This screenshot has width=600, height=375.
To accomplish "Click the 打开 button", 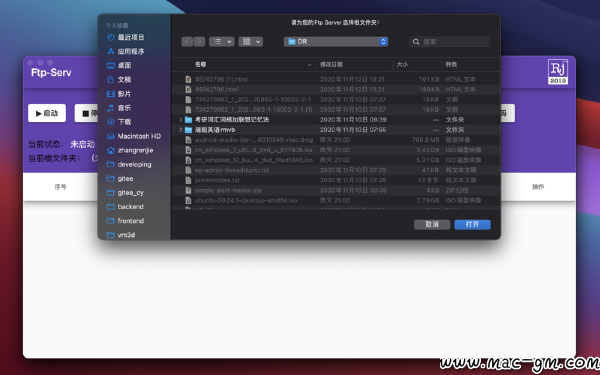I will (472, 224).
